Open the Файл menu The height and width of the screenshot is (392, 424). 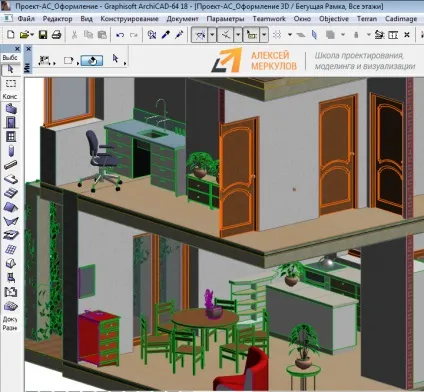click(x=26, y=19)
